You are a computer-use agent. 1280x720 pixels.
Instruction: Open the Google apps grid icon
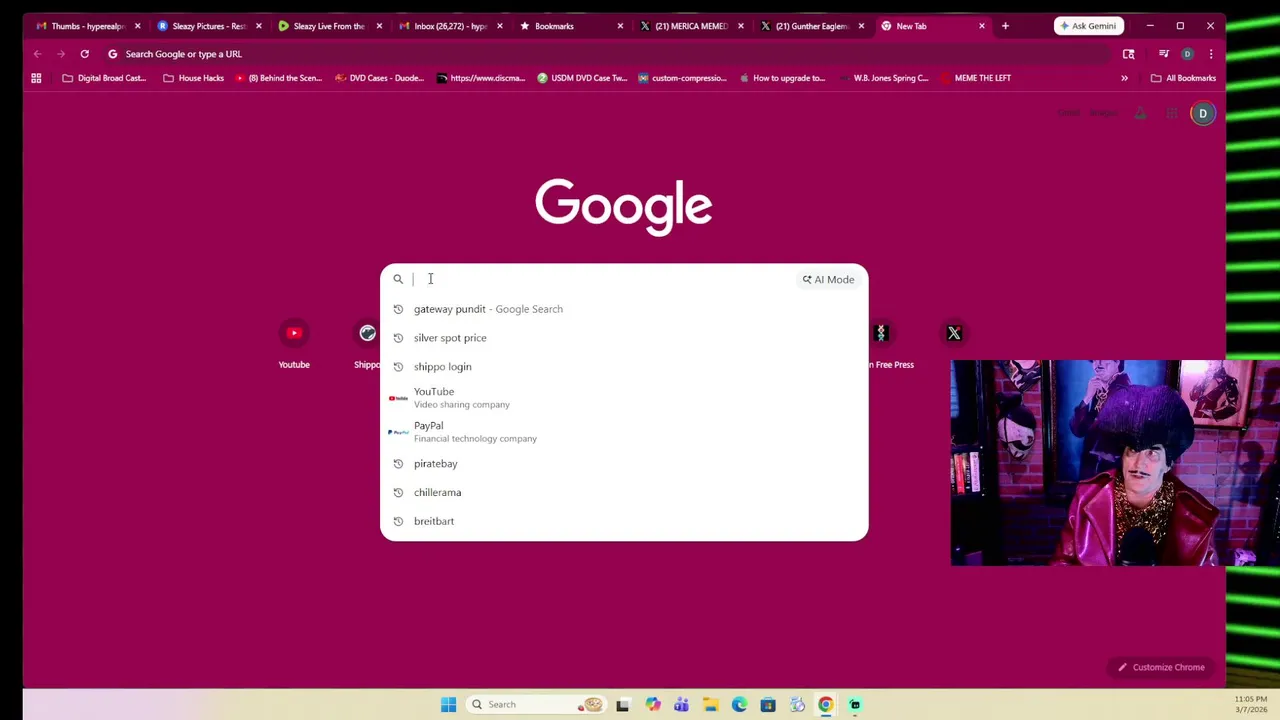pos(1171,113)
